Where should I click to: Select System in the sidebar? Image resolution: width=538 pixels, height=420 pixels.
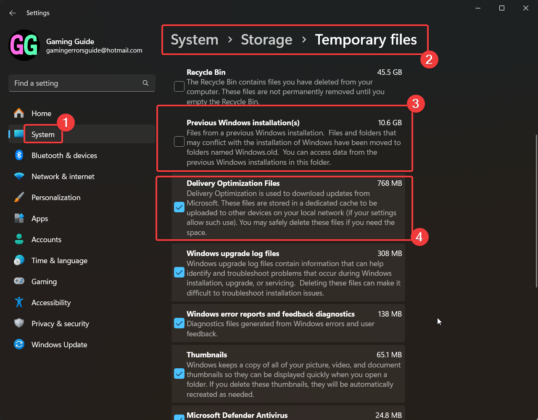point(82,134)
